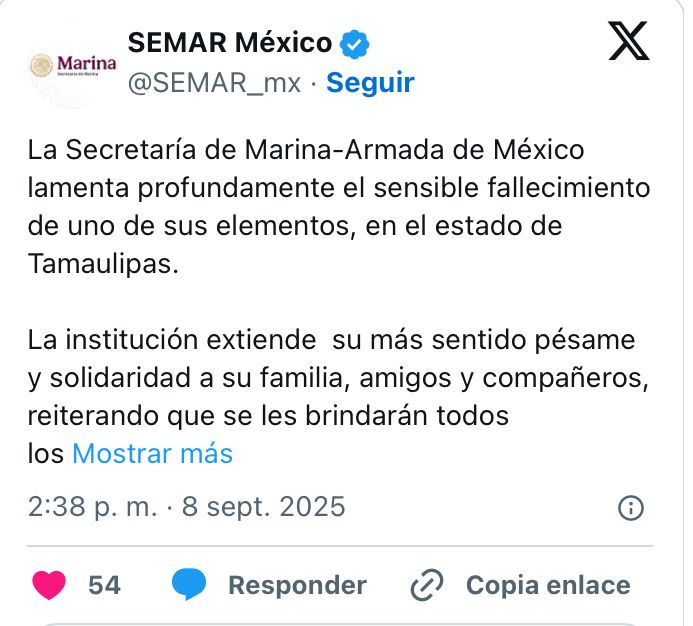Click the Responder label
This screenshot has width=693, height=626.
click(297, 585)
